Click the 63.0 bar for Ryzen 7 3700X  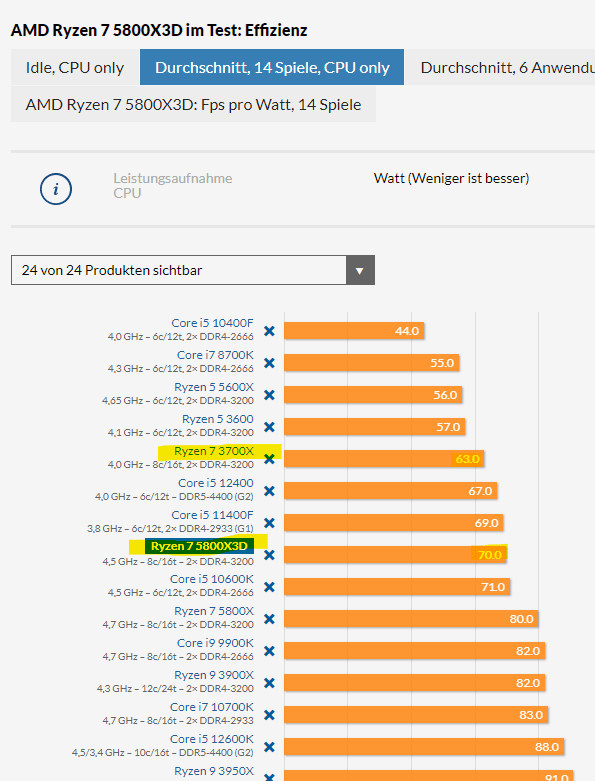[384, 459]
